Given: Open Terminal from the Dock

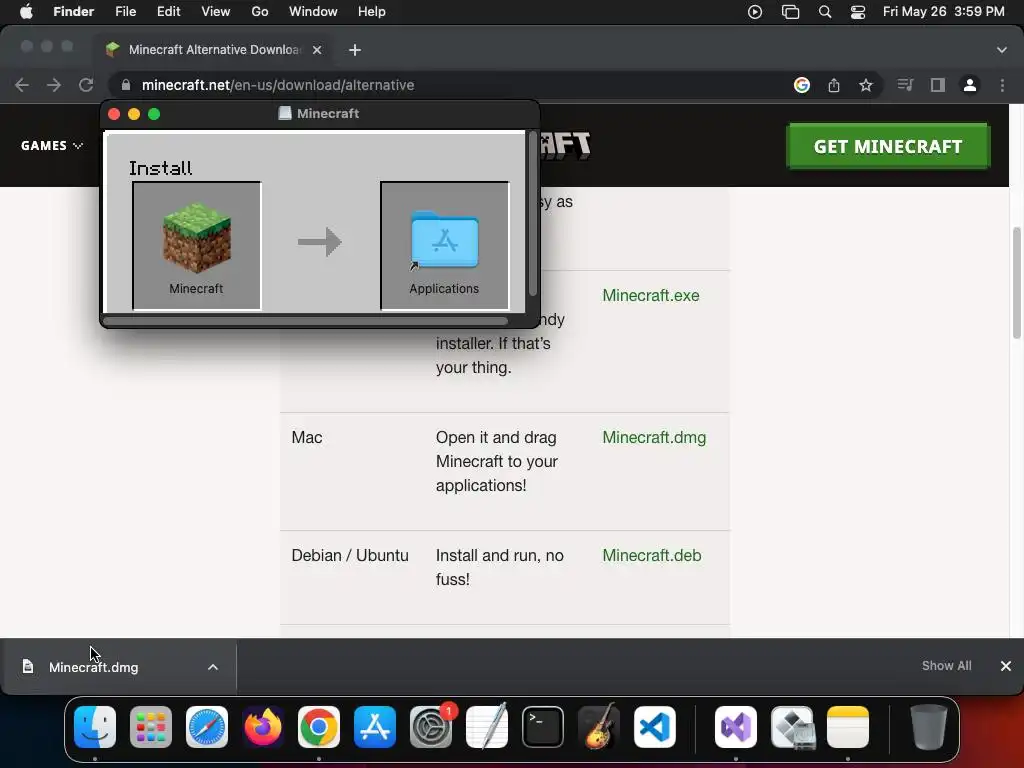Looking at the screenshot, I should tap(543, 727).
